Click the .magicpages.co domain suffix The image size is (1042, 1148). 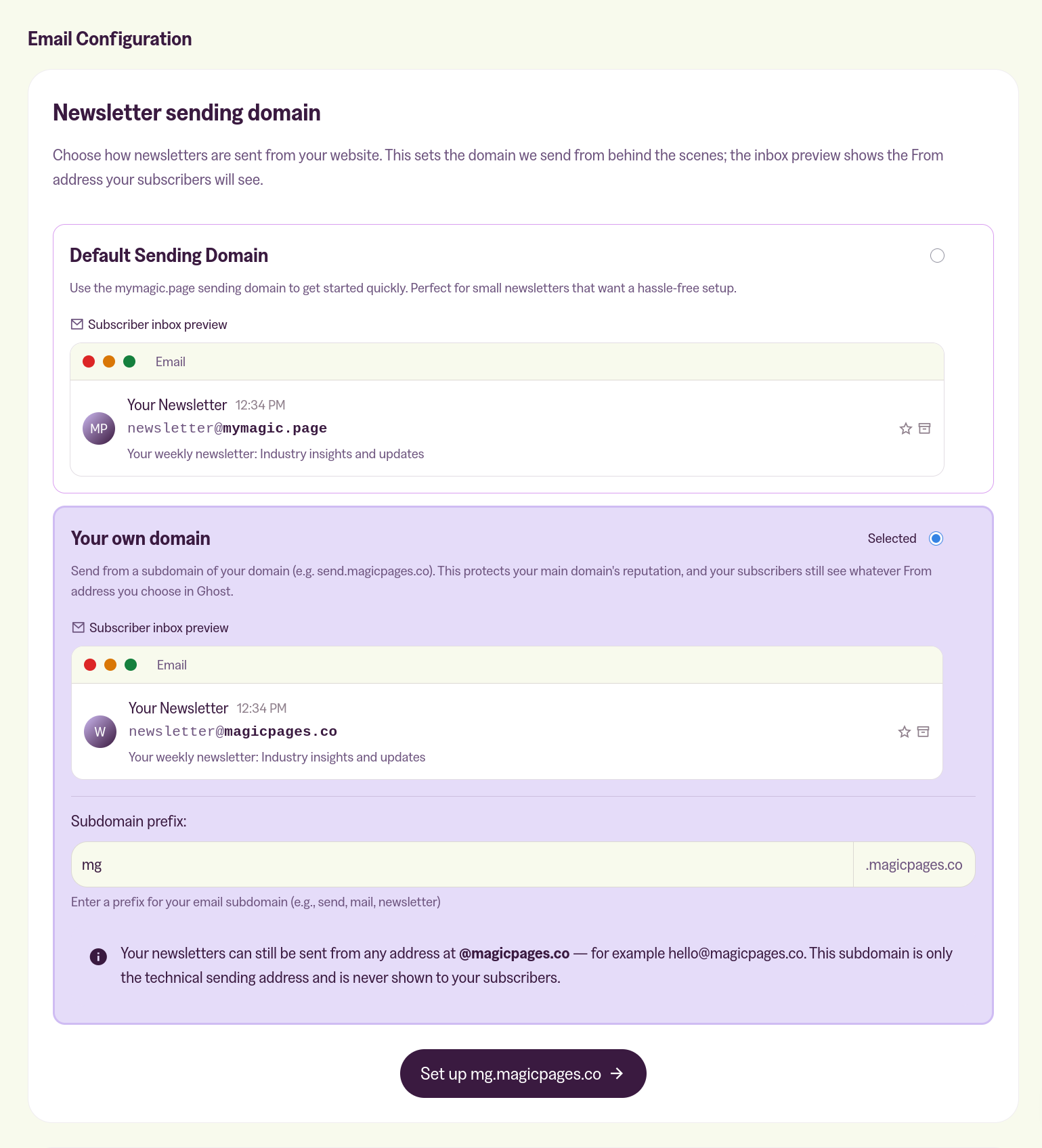tap(914, 864)
